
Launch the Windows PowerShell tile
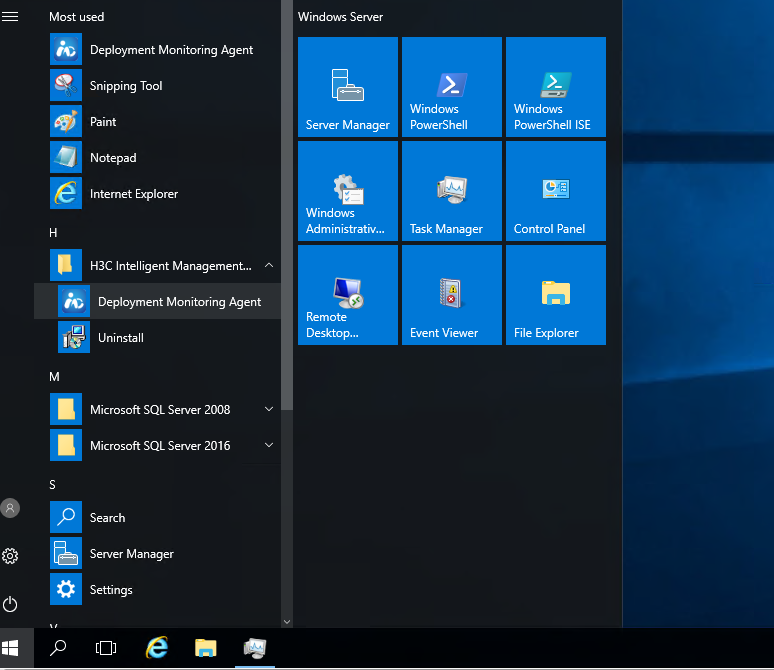point(452,87)
